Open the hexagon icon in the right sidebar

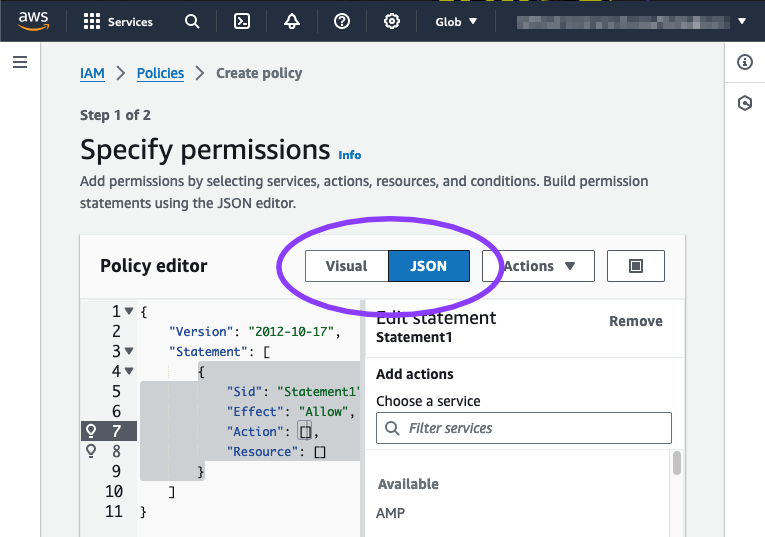point(745,103)
